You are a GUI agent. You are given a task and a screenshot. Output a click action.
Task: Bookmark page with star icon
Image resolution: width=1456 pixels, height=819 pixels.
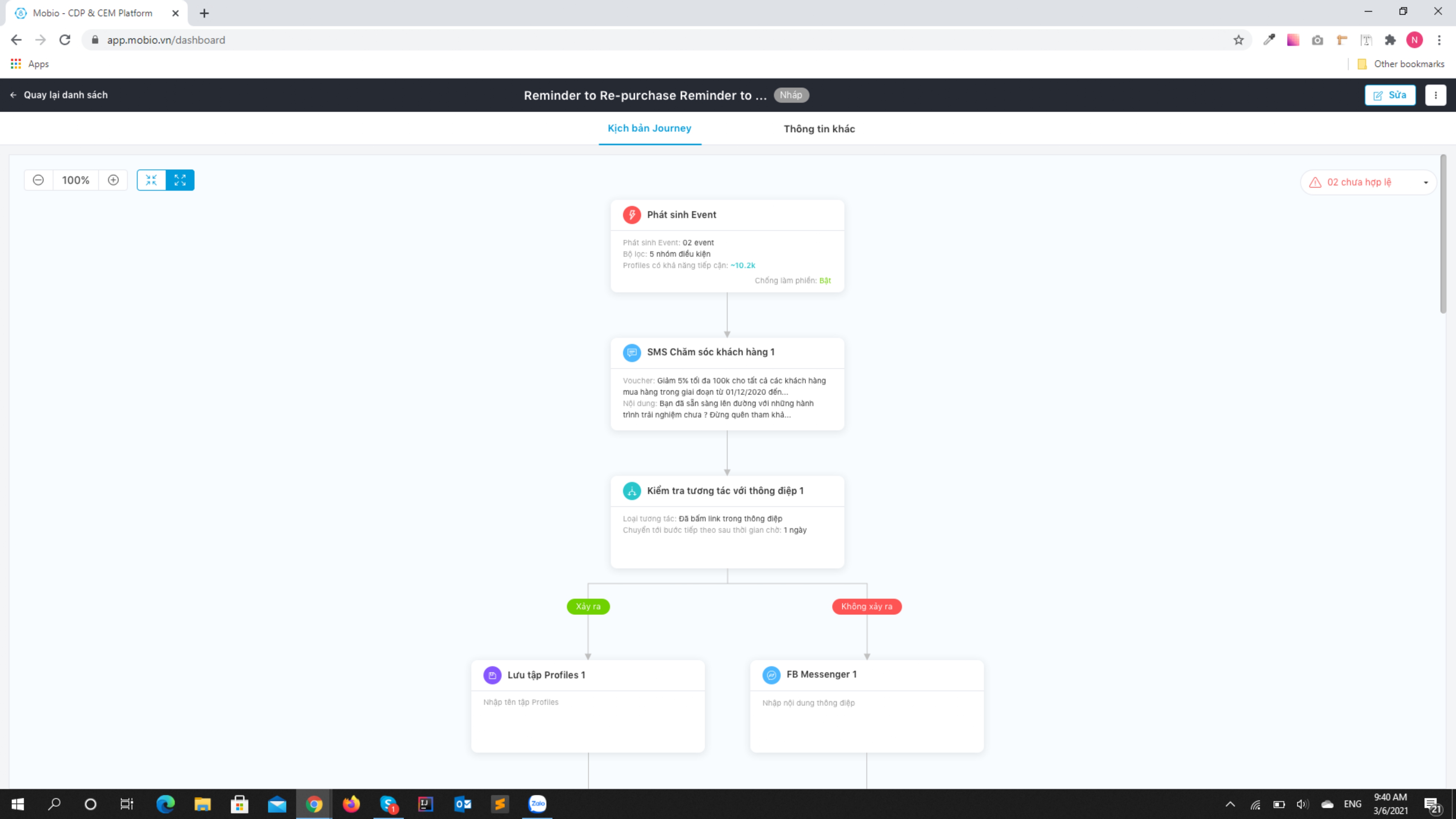(1238, 40)
